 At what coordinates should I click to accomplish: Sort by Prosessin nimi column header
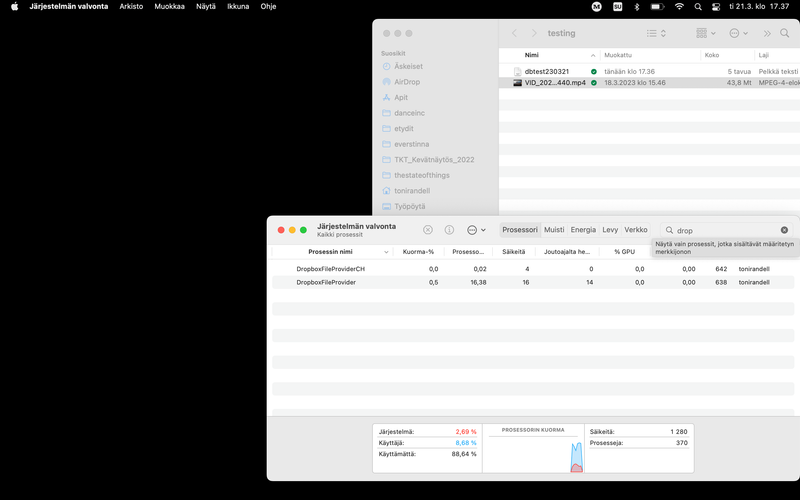330,252
